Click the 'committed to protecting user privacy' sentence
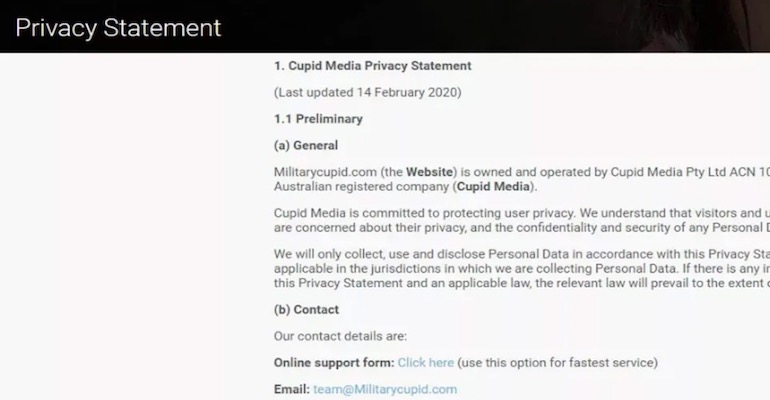 (x=480, y=212)
